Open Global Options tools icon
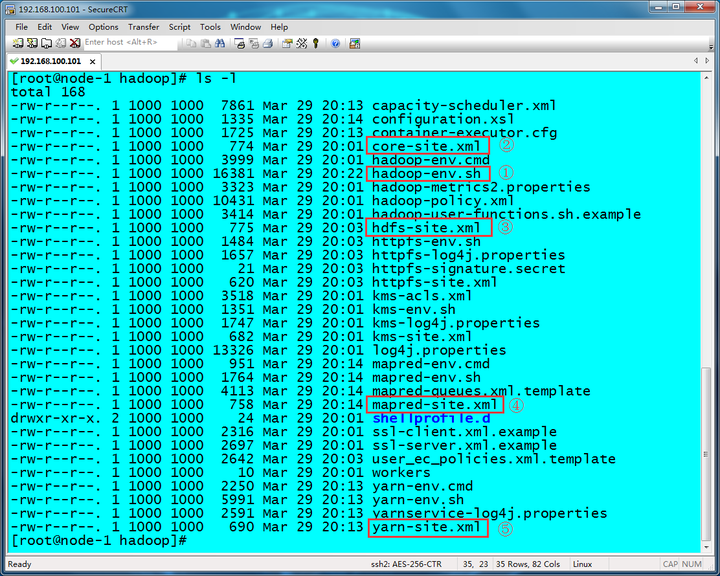 point(302,43)
